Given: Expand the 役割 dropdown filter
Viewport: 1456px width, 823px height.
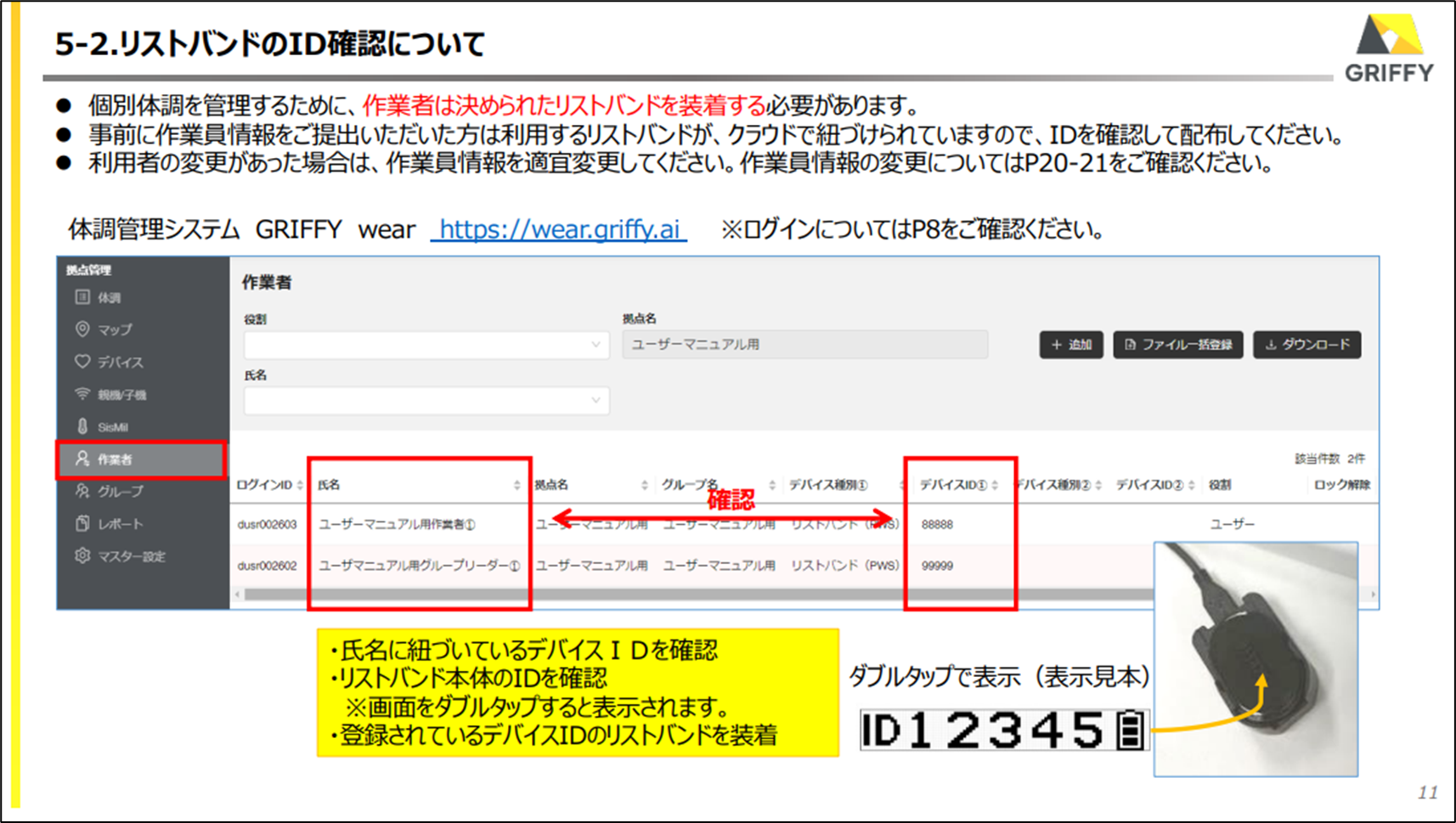Looking at the screenshot, I should tap(426, 345).
